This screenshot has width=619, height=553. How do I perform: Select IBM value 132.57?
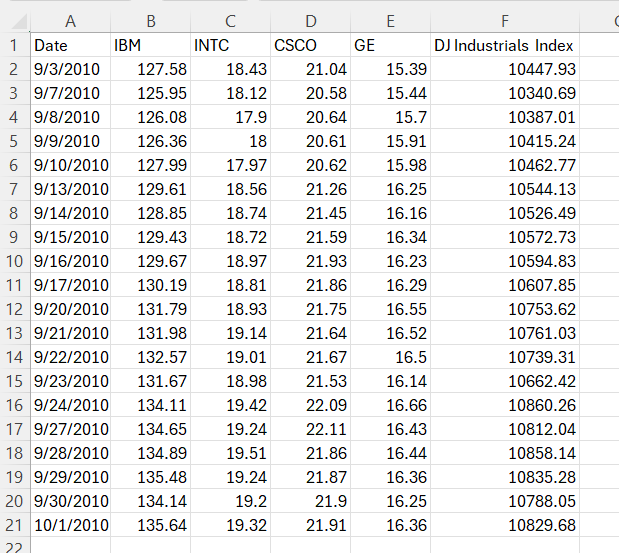click(151, 357)
